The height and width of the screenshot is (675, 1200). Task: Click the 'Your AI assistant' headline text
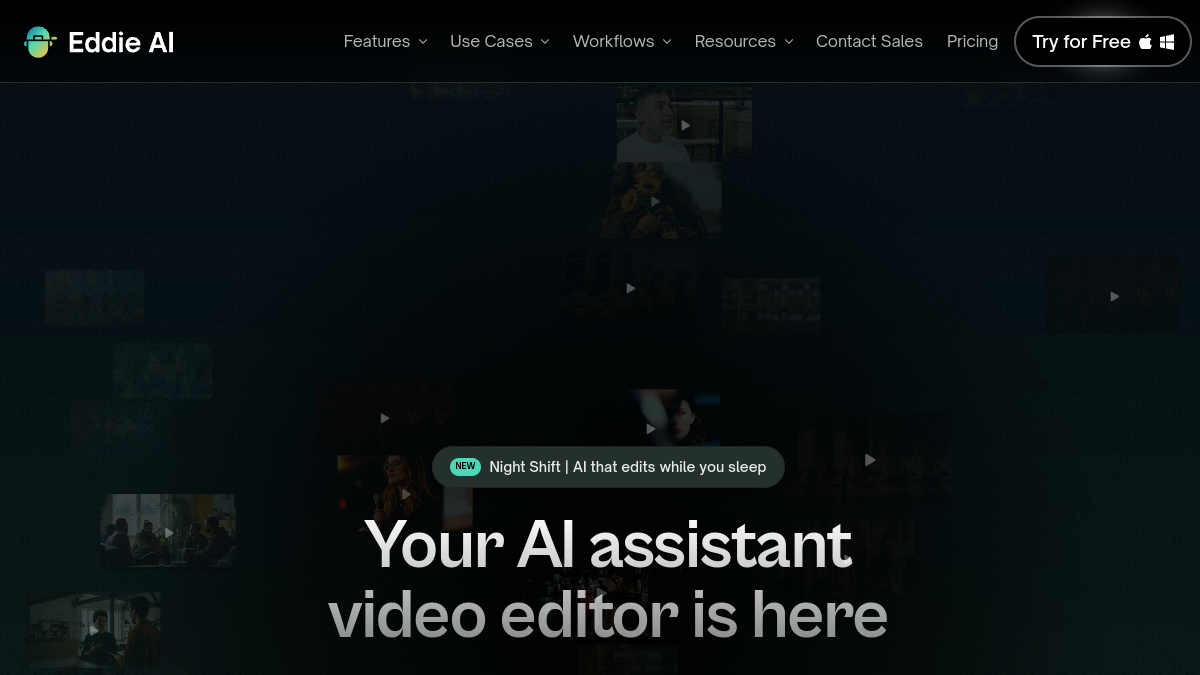[x=608, y=544]
